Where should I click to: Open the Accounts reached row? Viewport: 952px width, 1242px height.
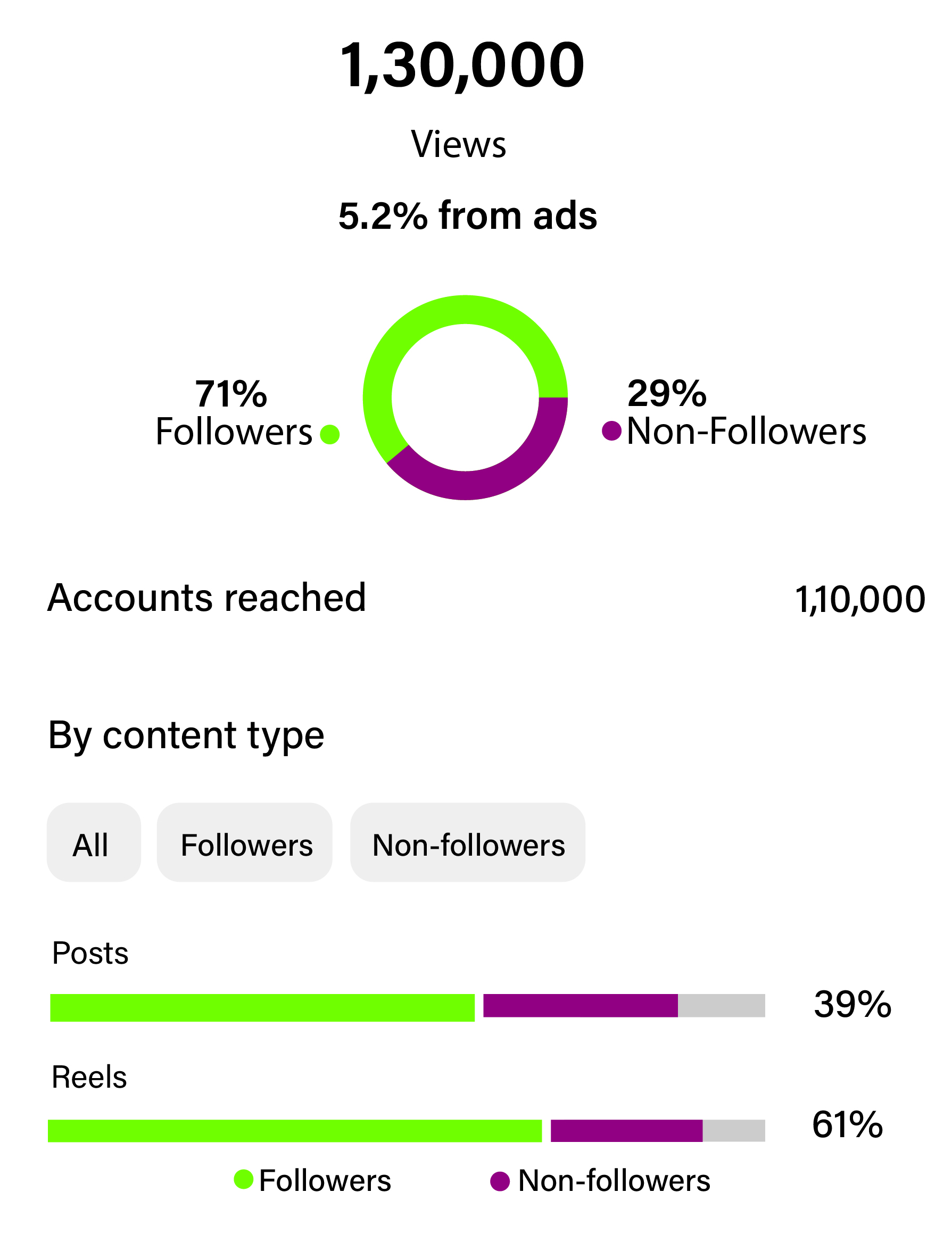click(x=207, y=598)
